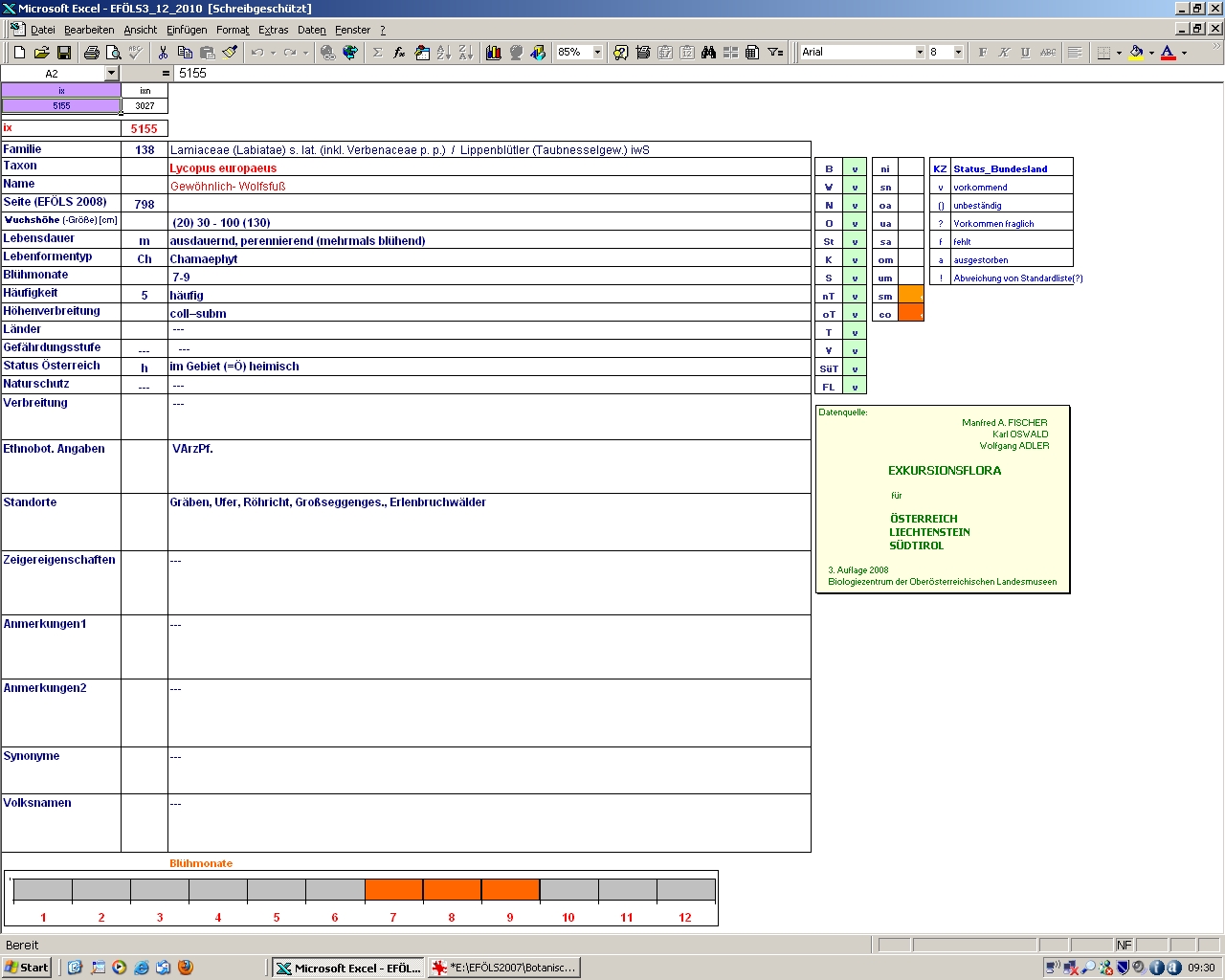The image size is (1225, 980).
Task: Select cell 'Gewöhnlich- Wolfsfuß'
Action: [x=489, y=186]
